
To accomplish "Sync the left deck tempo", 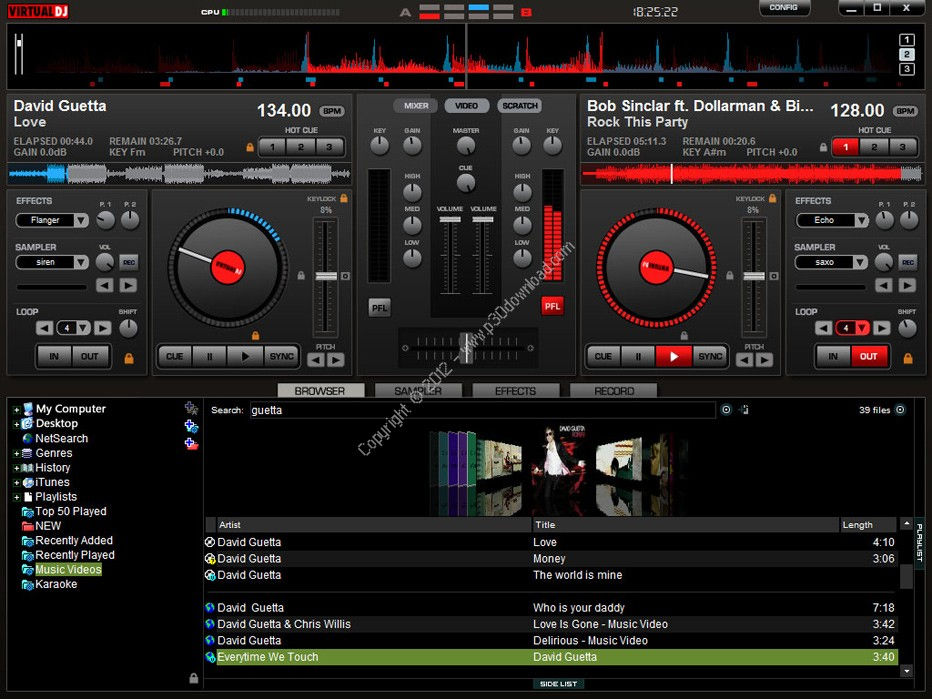I will tap(281, 357).
